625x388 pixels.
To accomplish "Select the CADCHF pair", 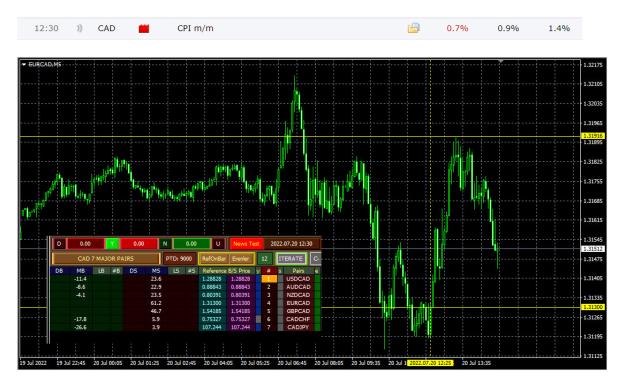I will [298, 319].
